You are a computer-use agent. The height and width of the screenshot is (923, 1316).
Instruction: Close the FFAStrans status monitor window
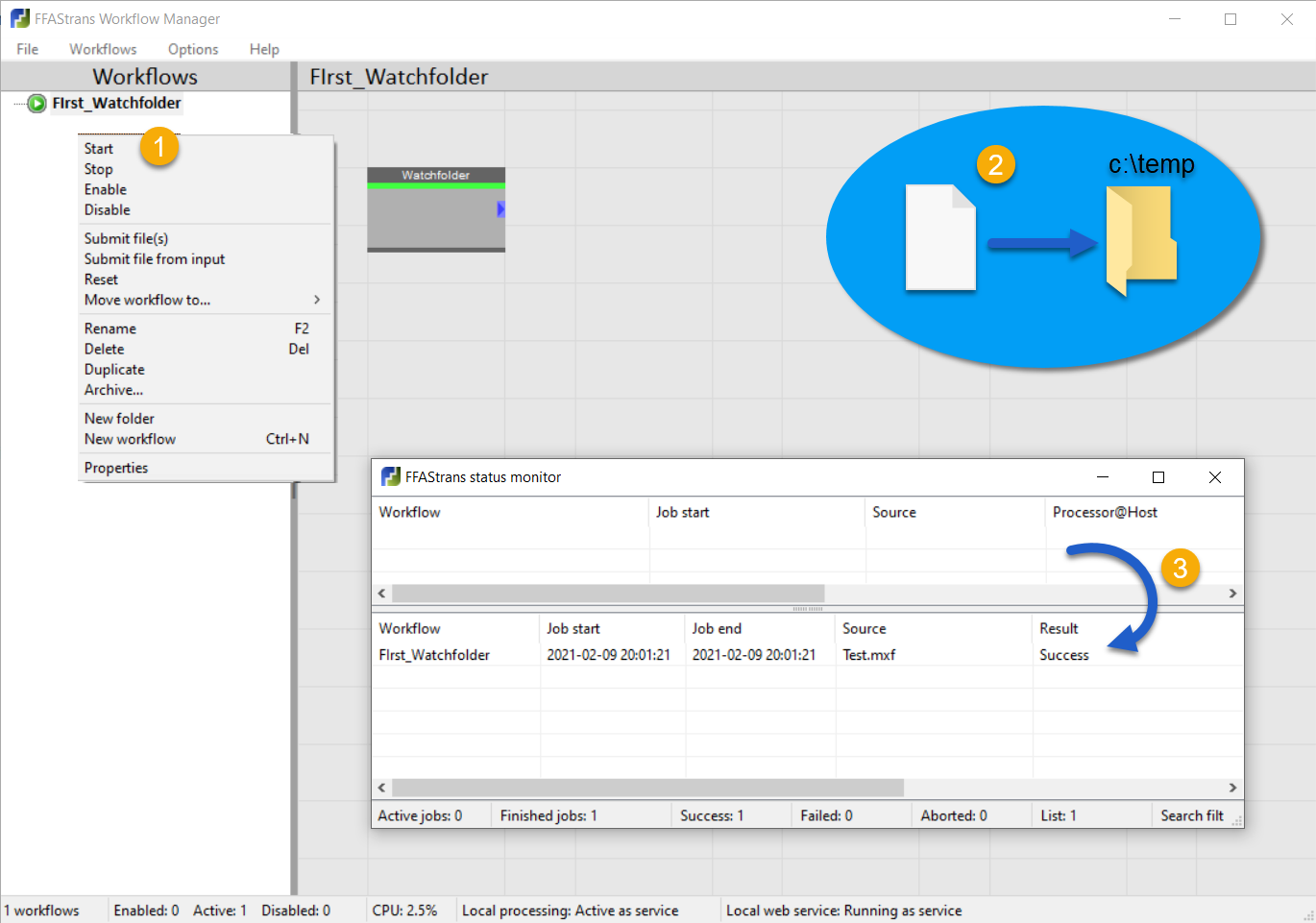point(1215,477)
